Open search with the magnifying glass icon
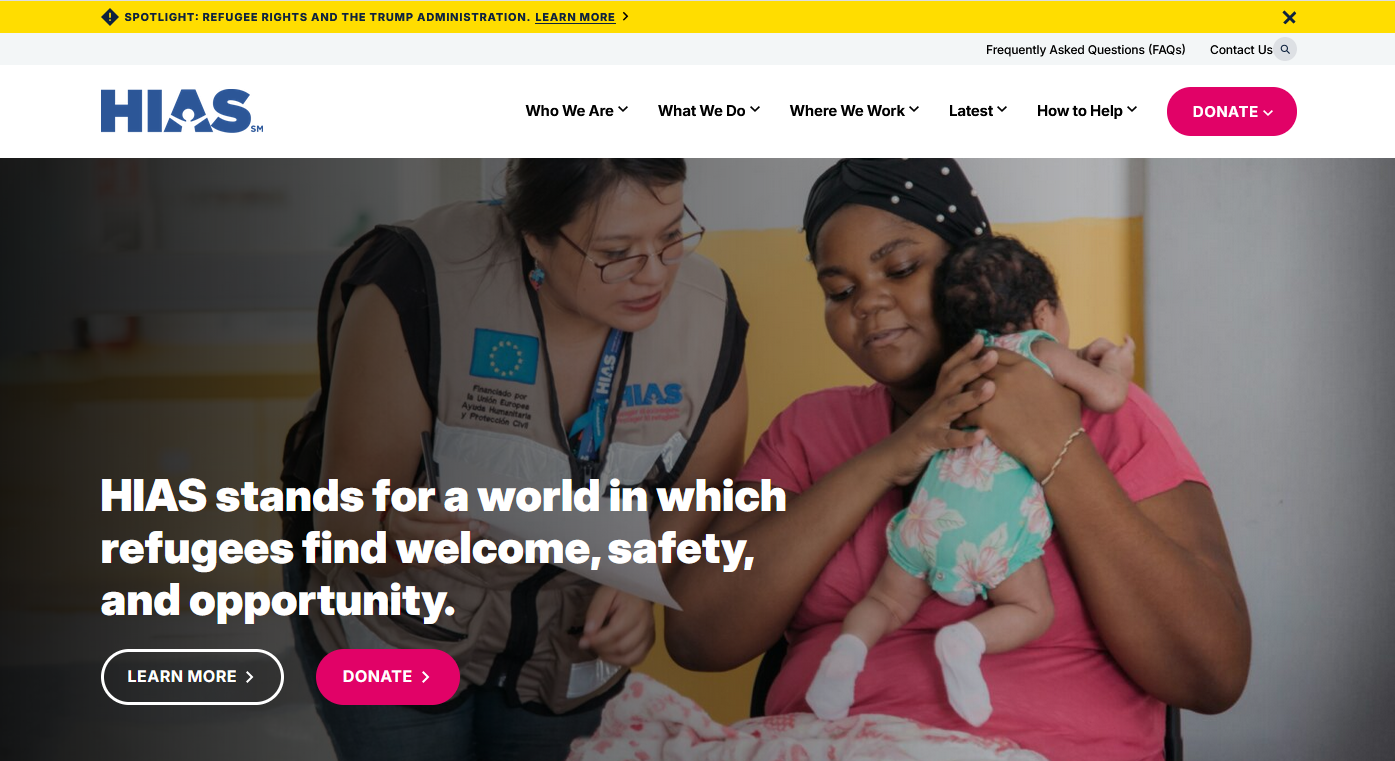1395x761 pixels. click(x=1285, y=49)
